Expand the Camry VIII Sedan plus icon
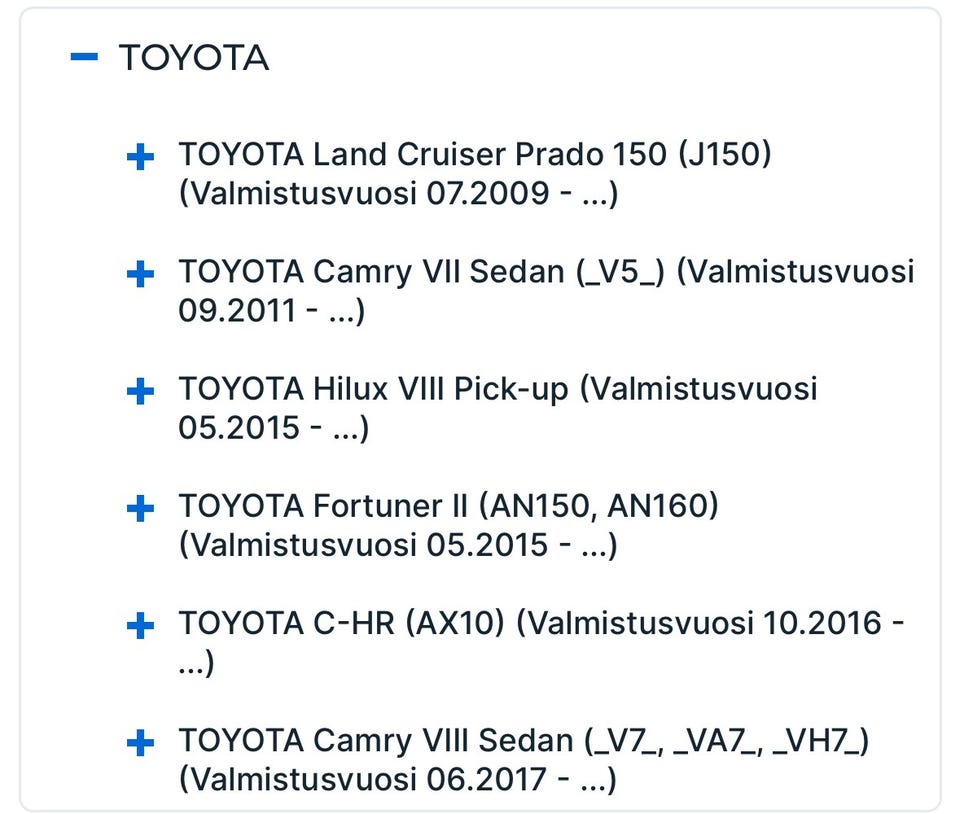 [141, 743]
